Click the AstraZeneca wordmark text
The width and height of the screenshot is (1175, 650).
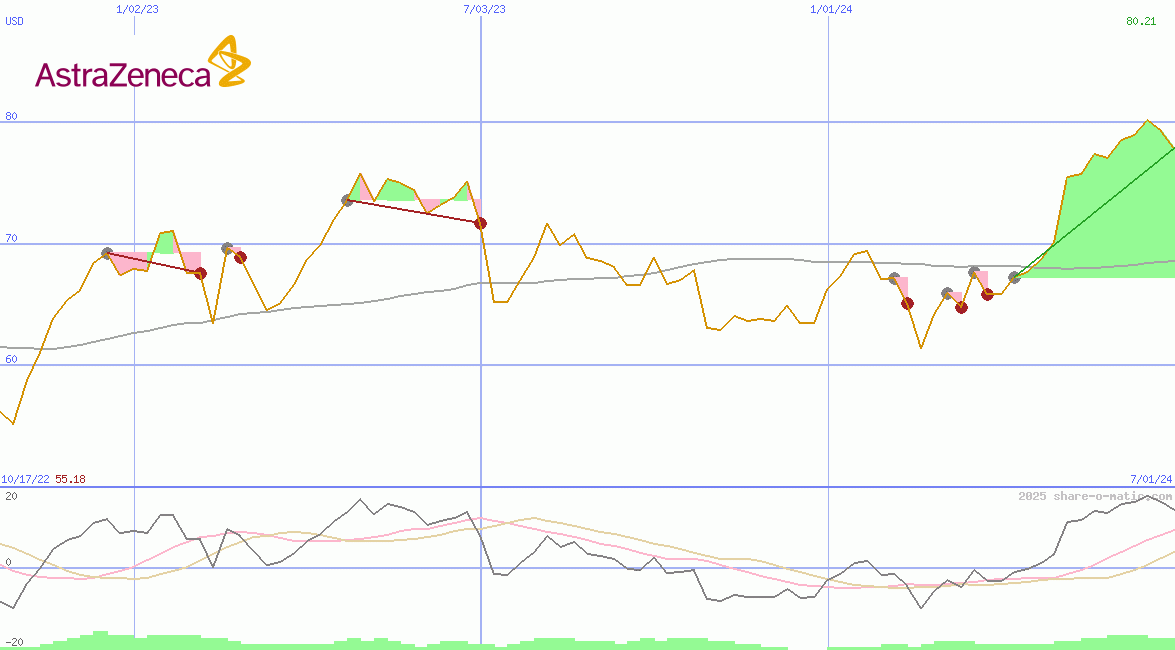(123, 75)
